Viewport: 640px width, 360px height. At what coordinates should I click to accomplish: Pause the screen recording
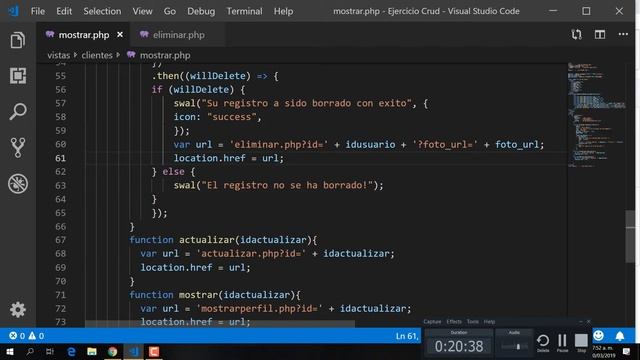pyautogui.click(x=562, y=343)
